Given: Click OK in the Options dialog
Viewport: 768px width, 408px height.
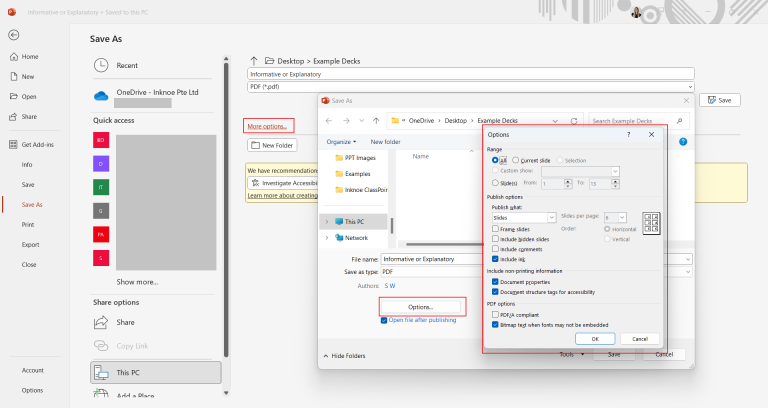Looking at the screenshot, I should tap(594, 339).
